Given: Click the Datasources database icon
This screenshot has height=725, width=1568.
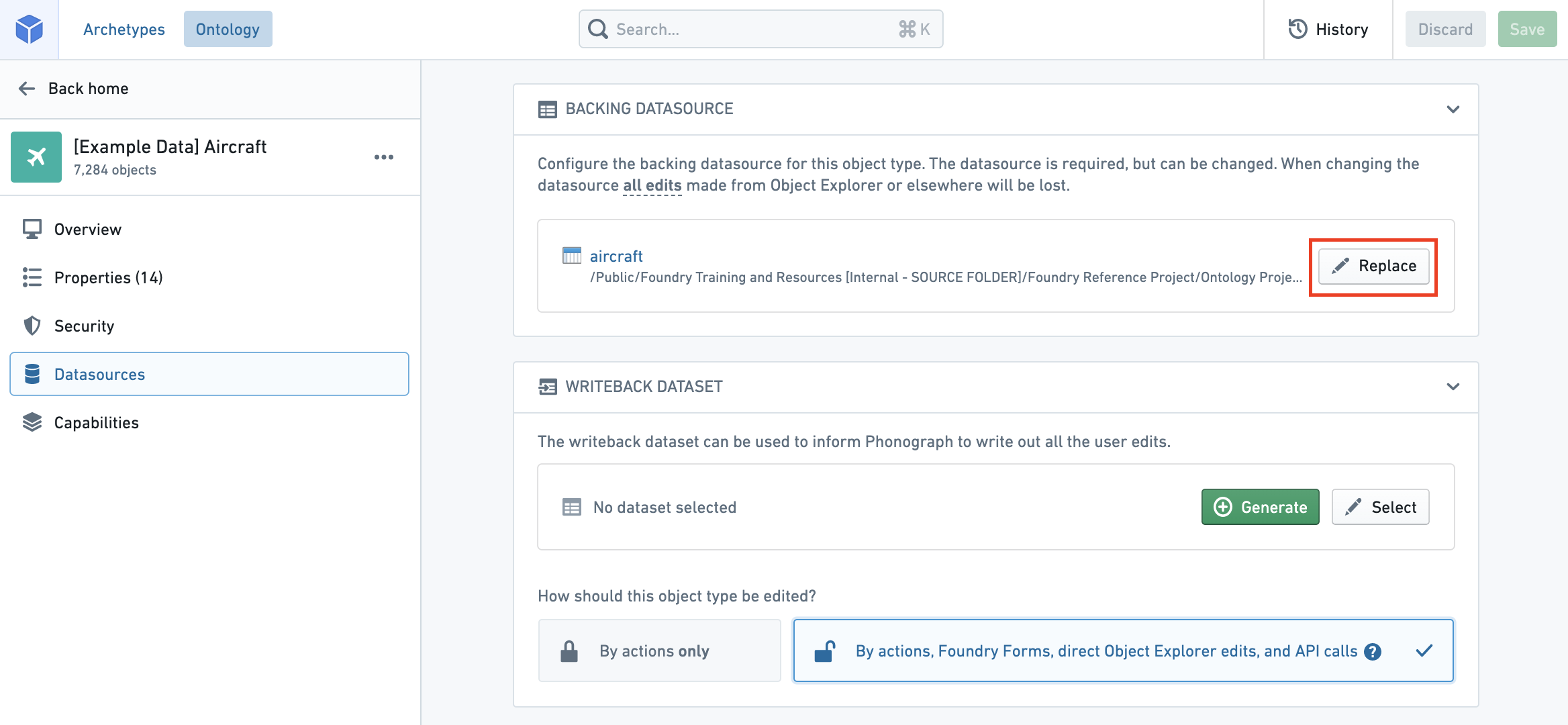Looking at the screenshot, I should (x=32, y=374).
